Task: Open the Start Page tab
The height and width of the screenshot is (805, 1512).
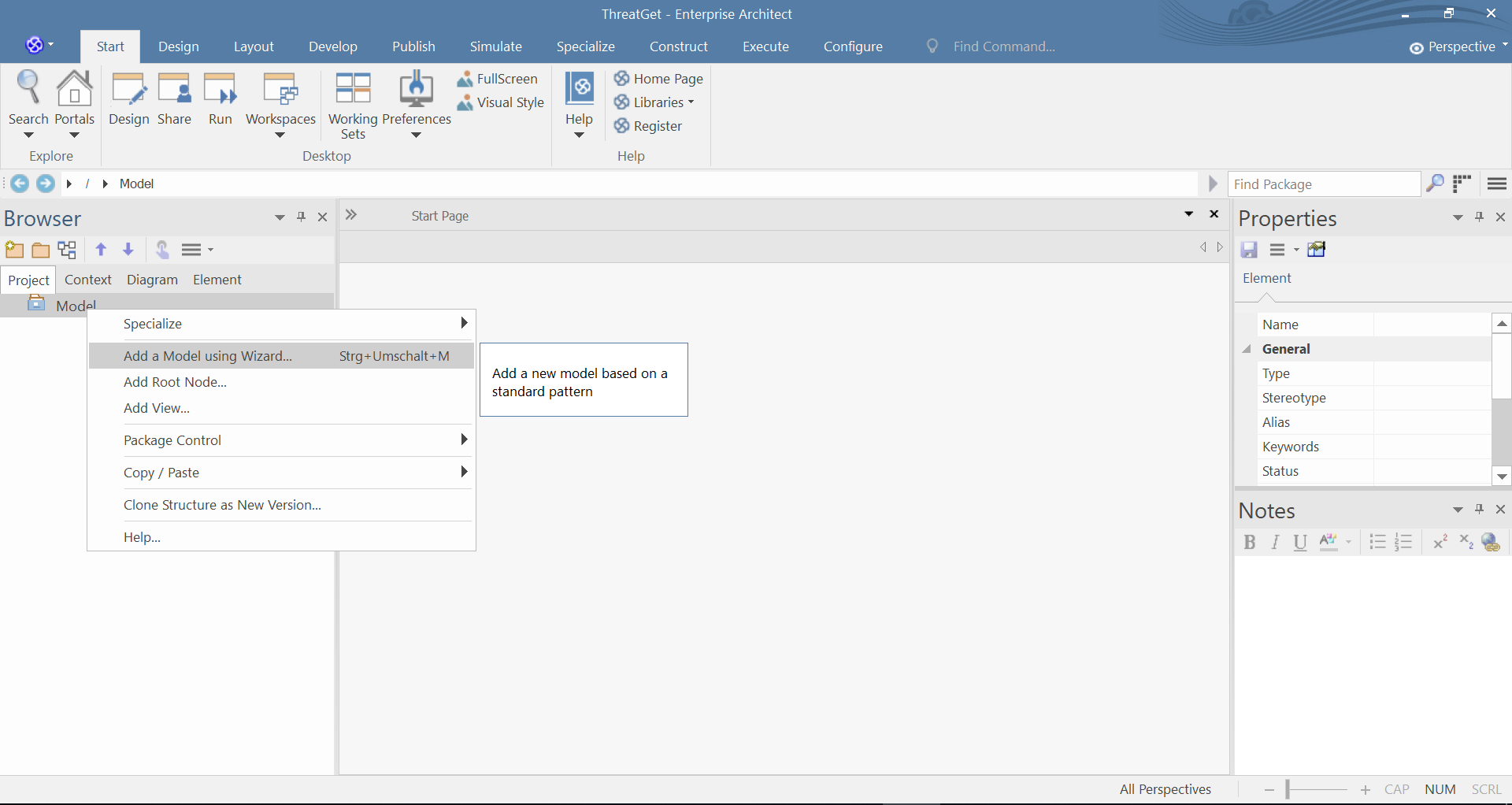Action: [440, 216]
